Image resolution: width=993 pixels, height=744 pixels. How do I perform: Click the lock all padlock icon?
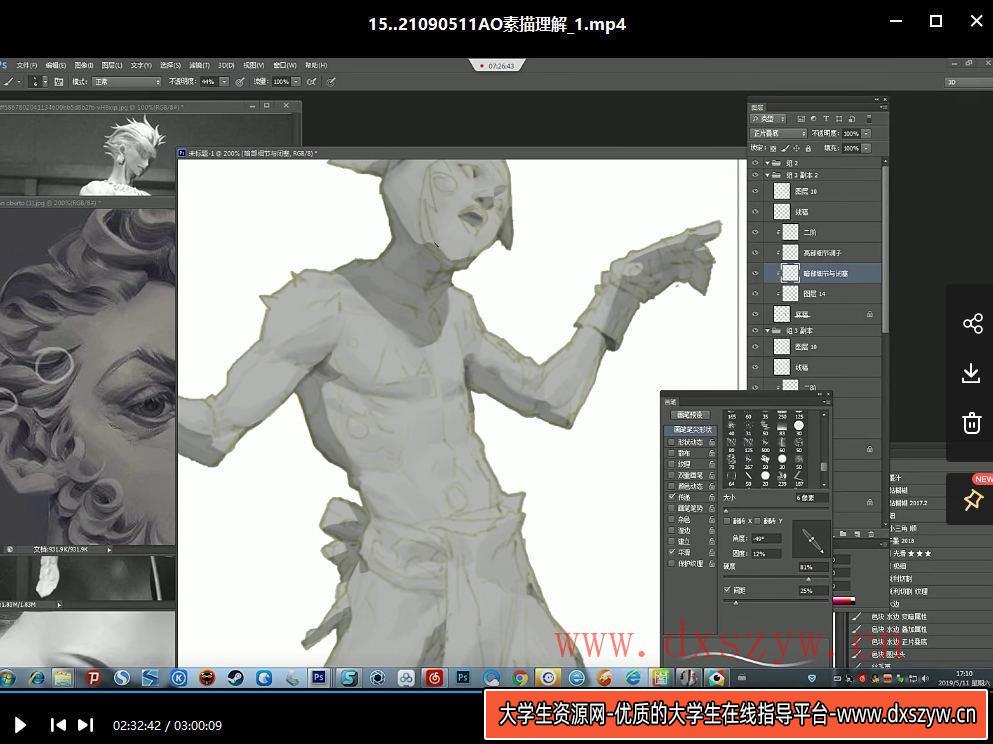808,149
